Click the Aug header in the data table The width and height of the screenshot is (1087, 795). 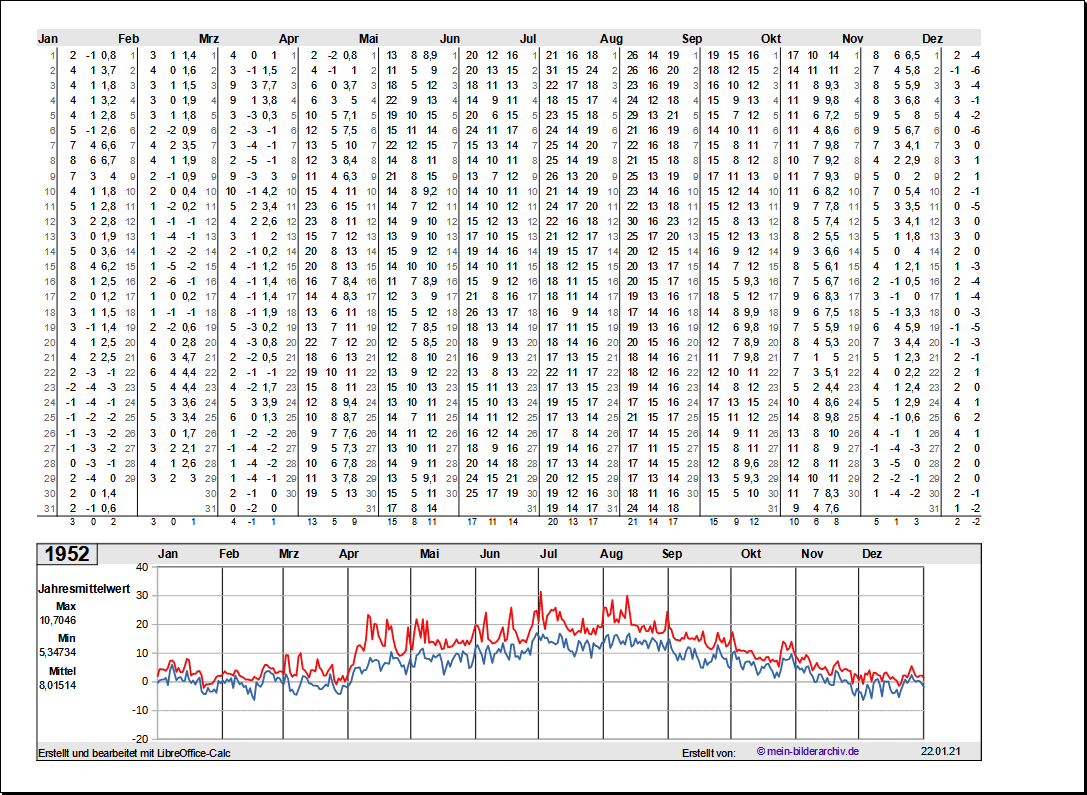610,39
